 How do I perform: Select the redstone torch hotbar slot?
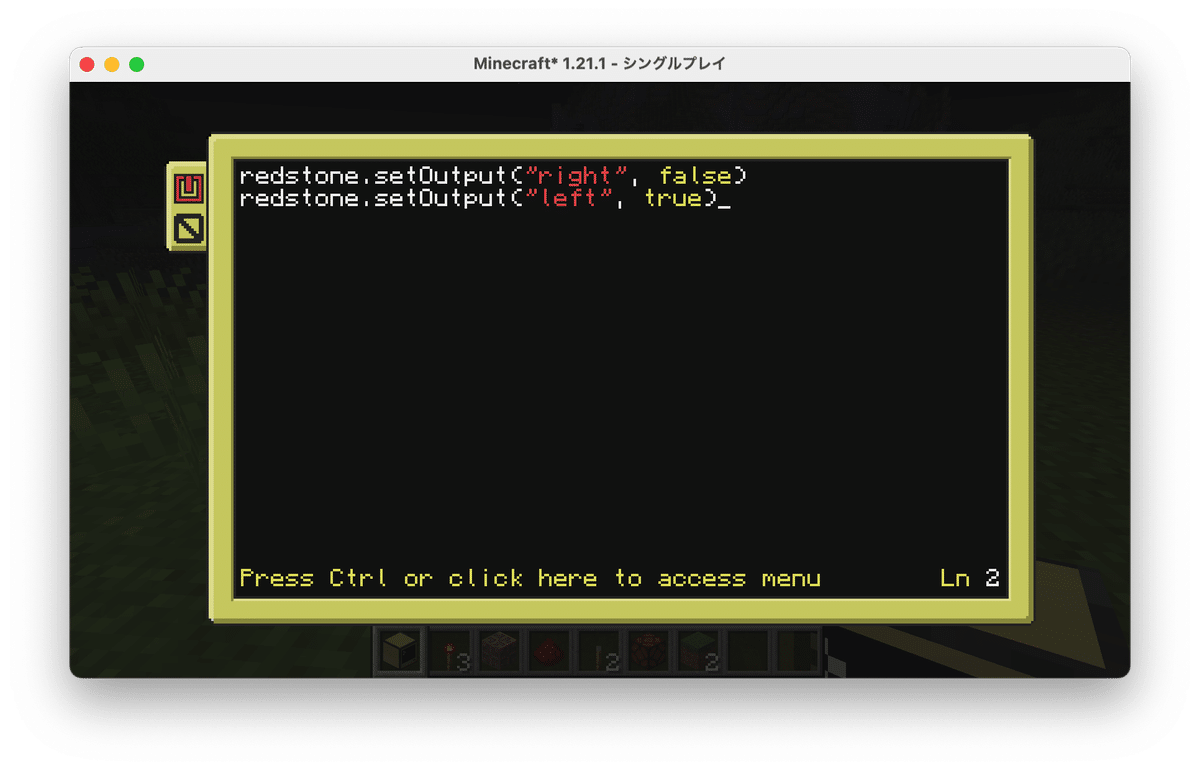point(451,652)
